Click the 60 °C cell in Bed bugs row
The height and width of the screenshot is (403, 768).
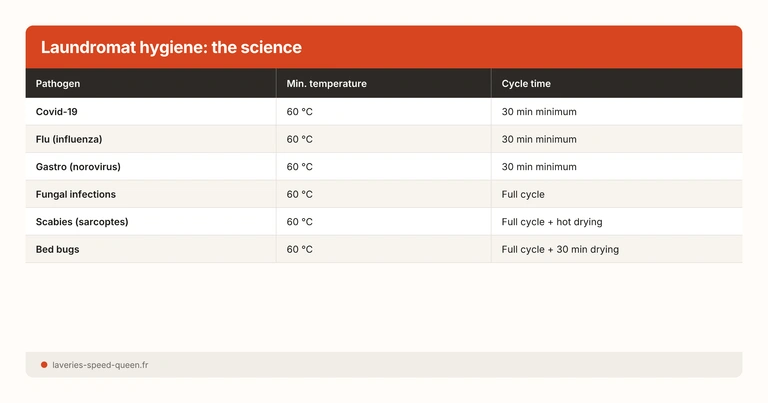click(300, 249)
